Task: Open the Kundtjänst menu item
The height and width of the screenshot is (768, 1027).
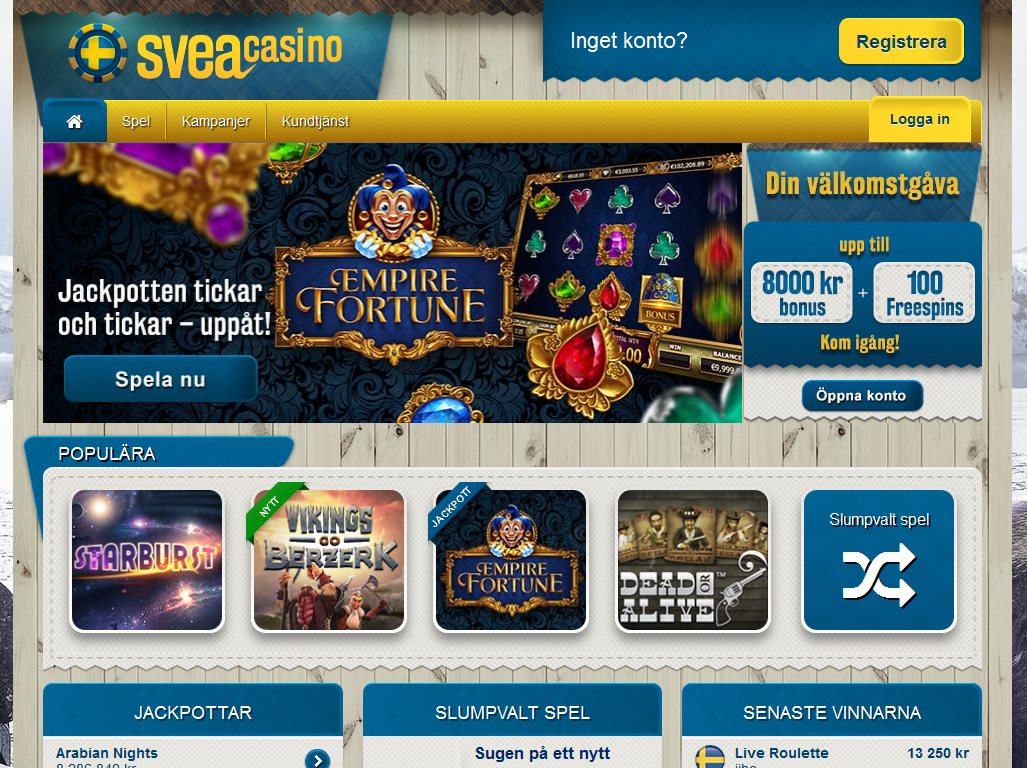Action: (x=315, y=121)
